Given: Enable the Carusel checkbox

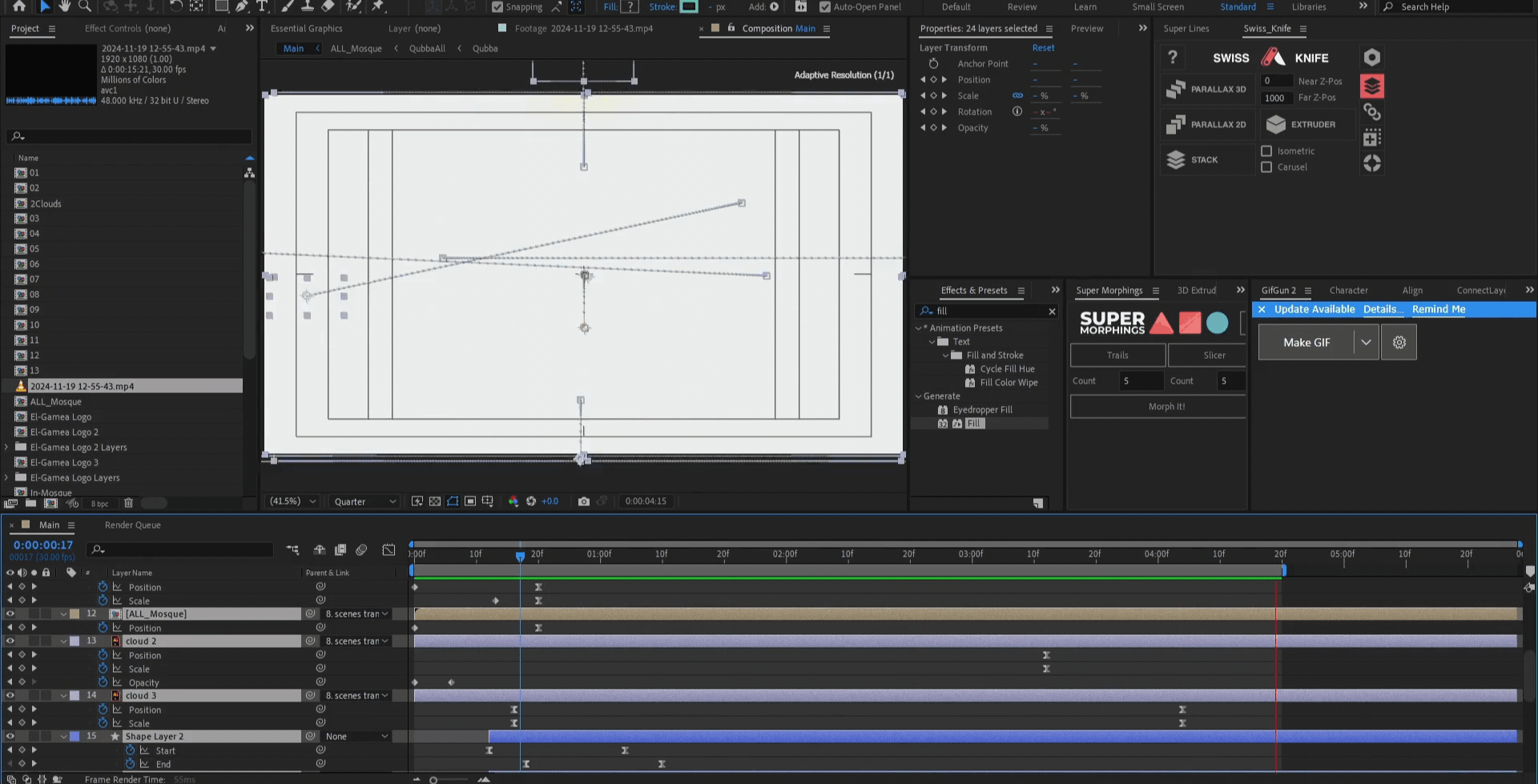Looking at the screenshot, I should pos(1266,167).
